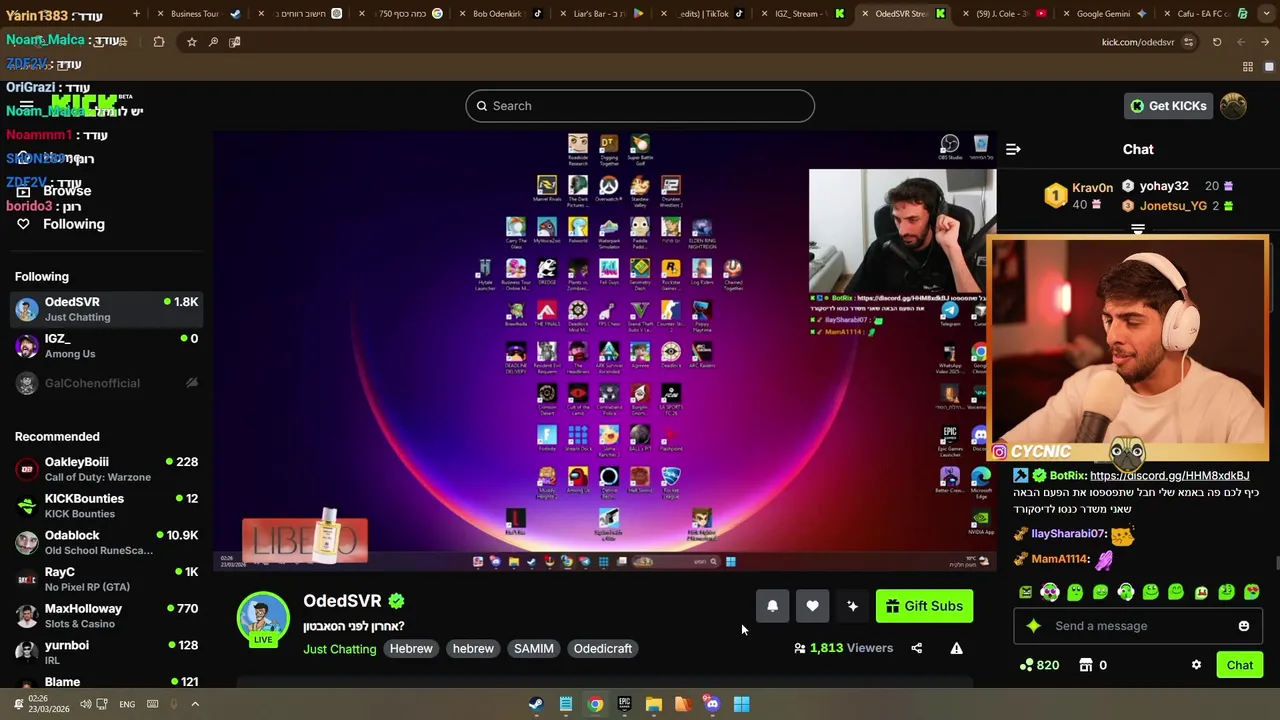Open MaxHolloway recommended channel
The height and width of the screenshot is (720, 1280).
pos(107,616)
